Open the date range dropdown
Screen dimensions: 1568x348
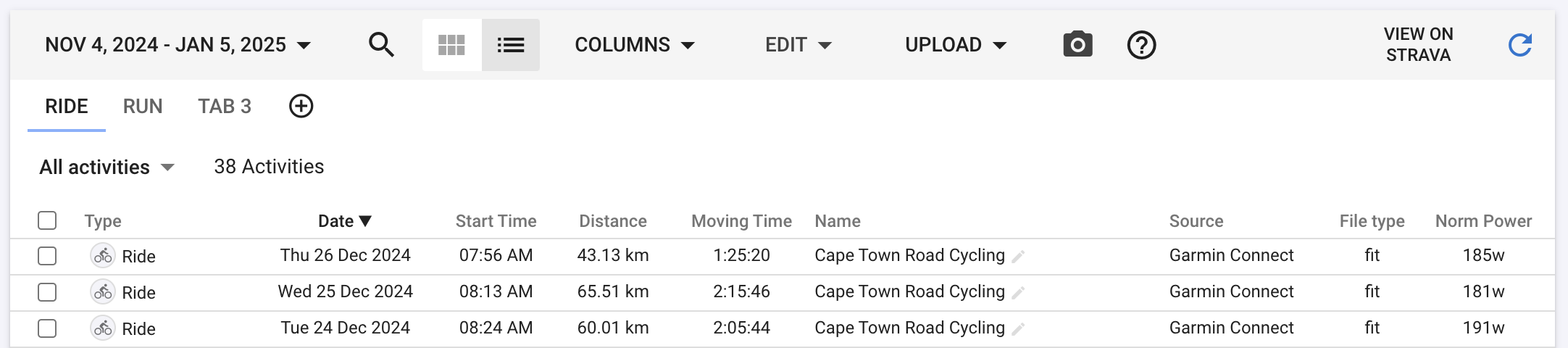point(178,45)
